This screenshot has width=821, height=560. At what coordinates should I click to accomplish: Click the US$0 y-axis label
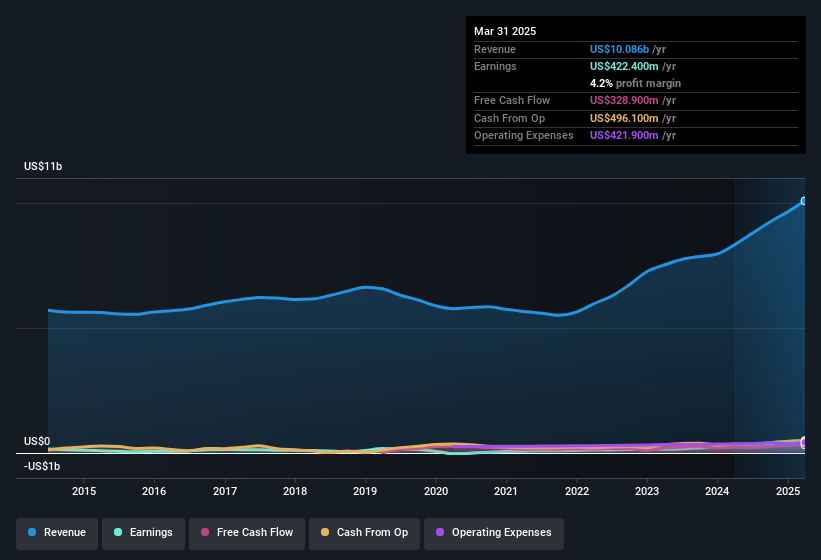tap(37, 441)
